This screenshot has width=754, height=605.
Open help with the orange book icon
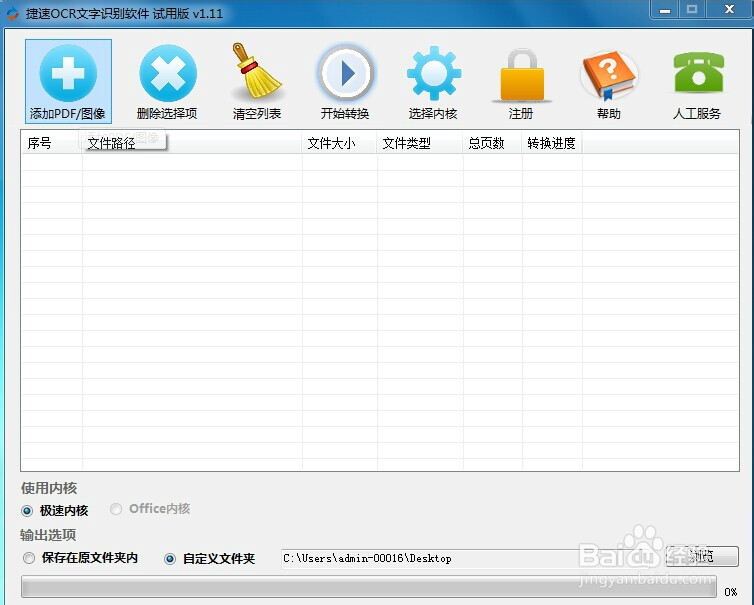pyautogui.click(x=609, y=76)
